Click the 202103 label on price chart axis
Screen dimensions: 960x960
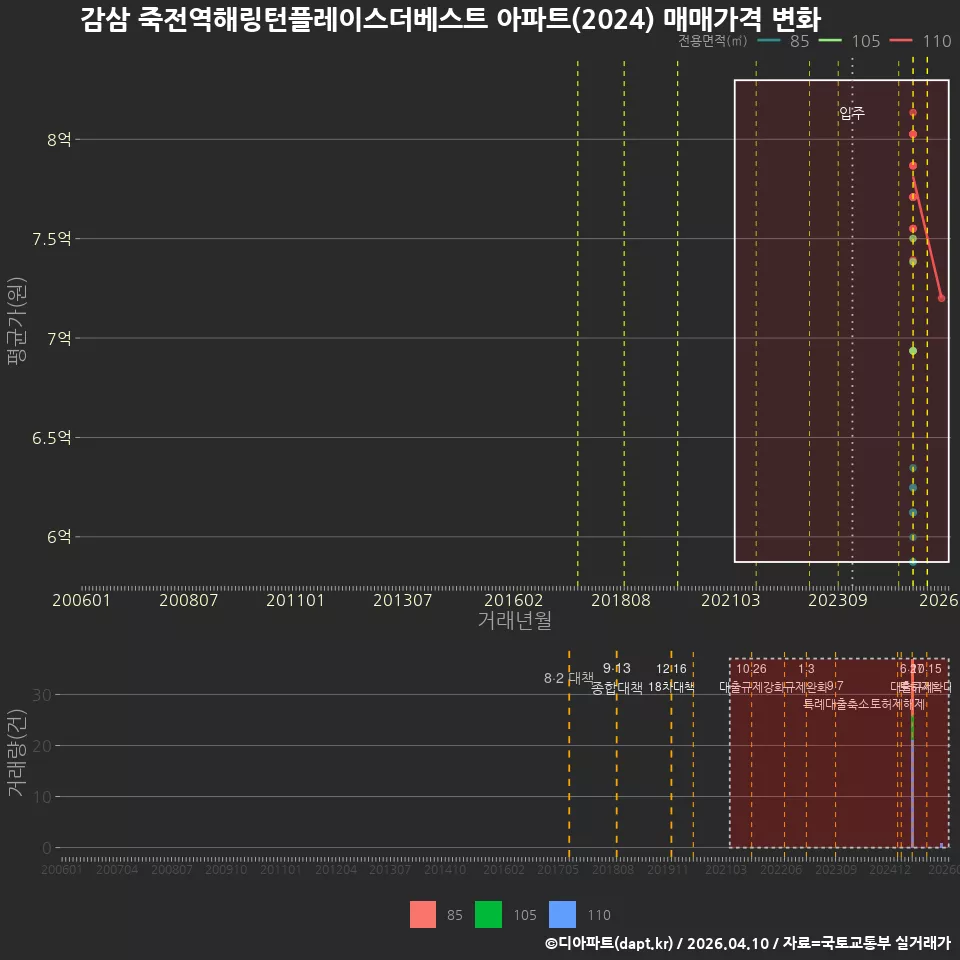730,600
